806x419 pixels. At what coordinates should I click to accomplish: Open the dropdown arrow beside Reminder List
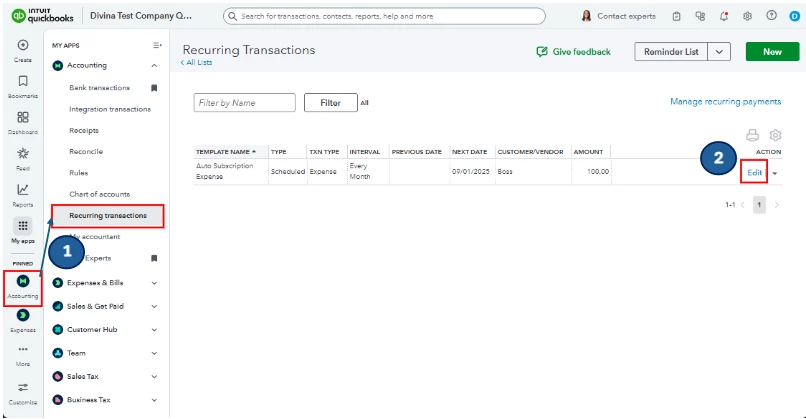[719, 52]
